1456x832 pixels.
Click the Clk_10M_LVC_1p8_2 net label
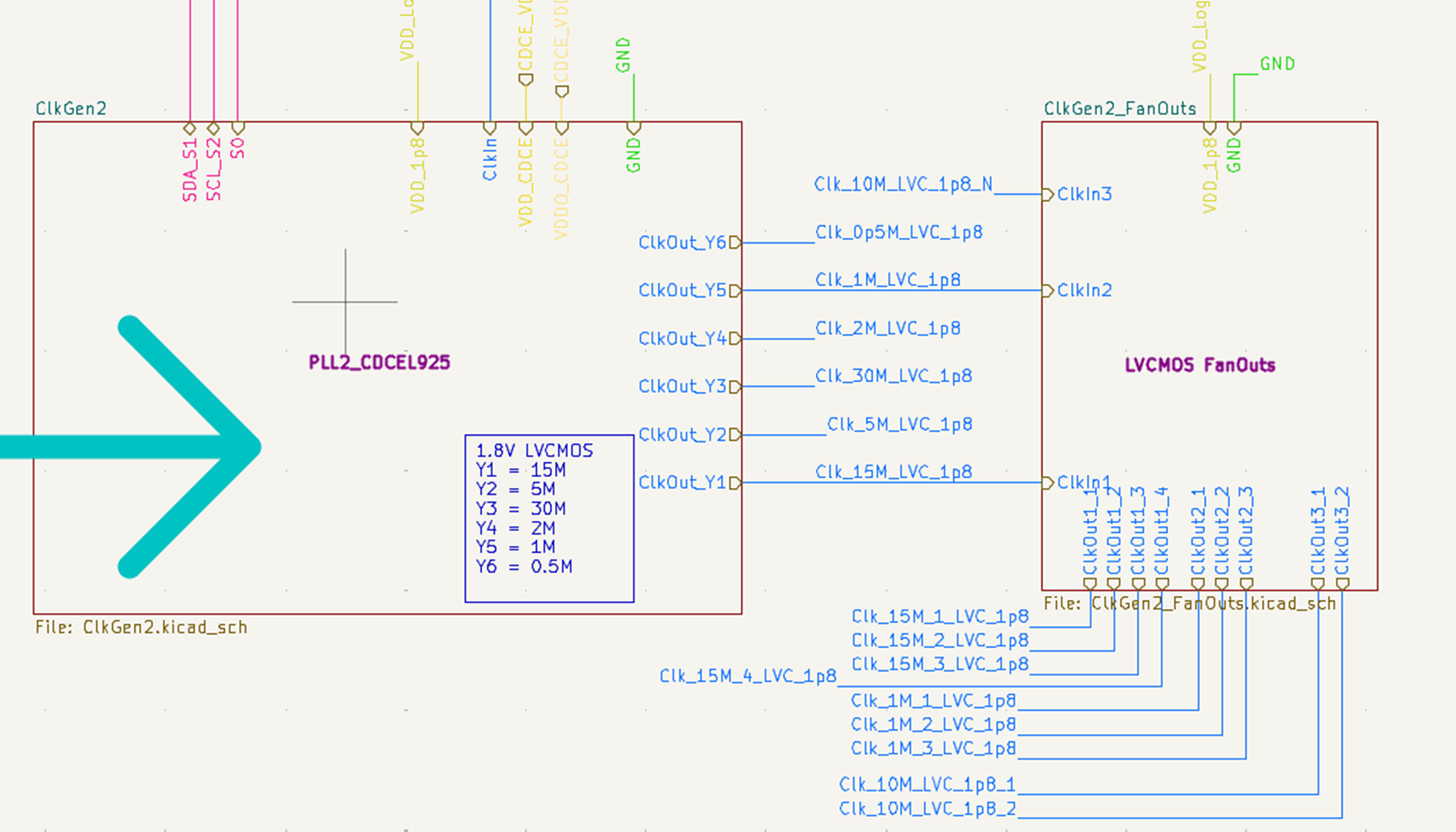[928, 809]
